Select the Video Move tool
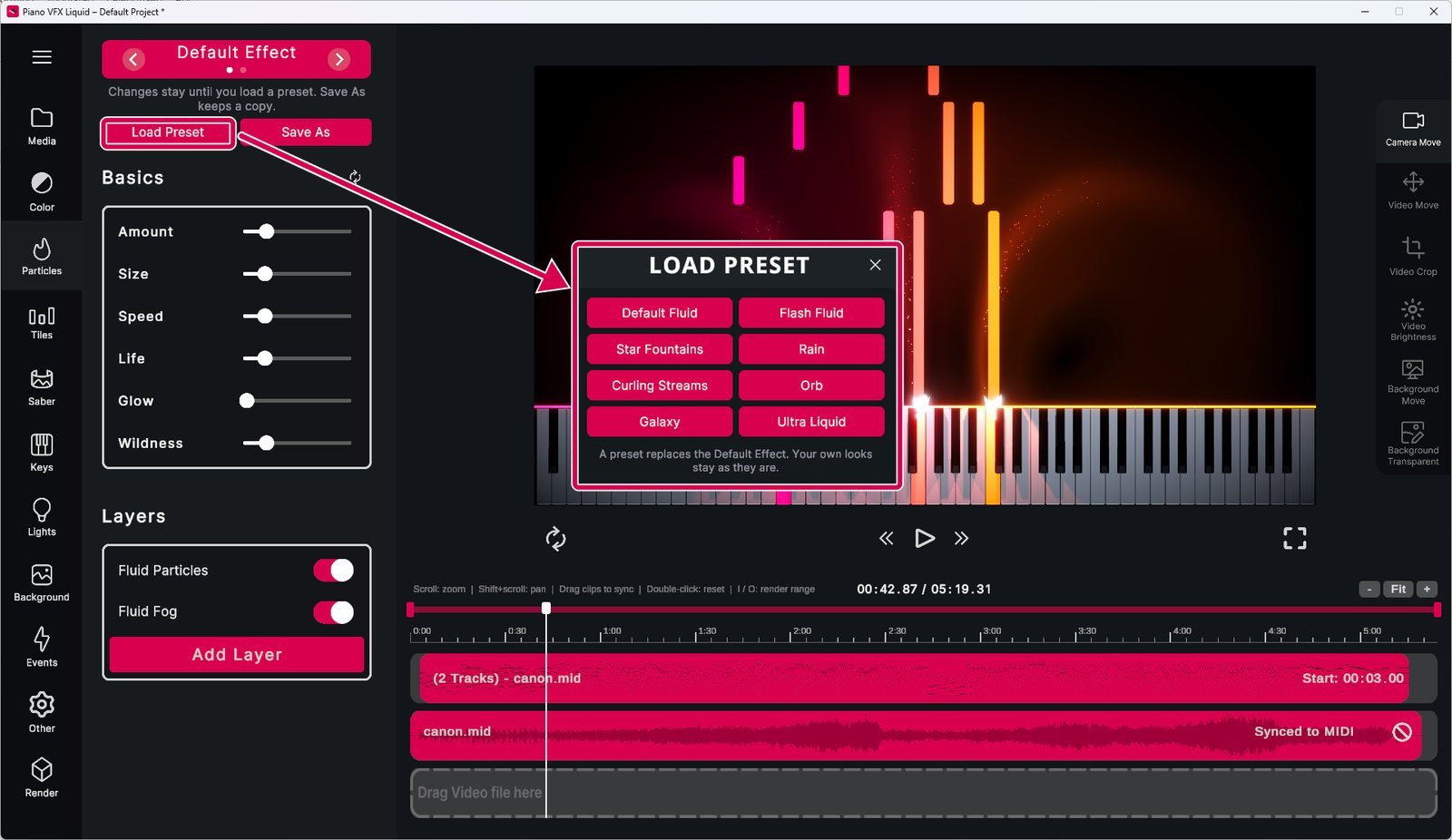1452x840 pixels. 1413,191
